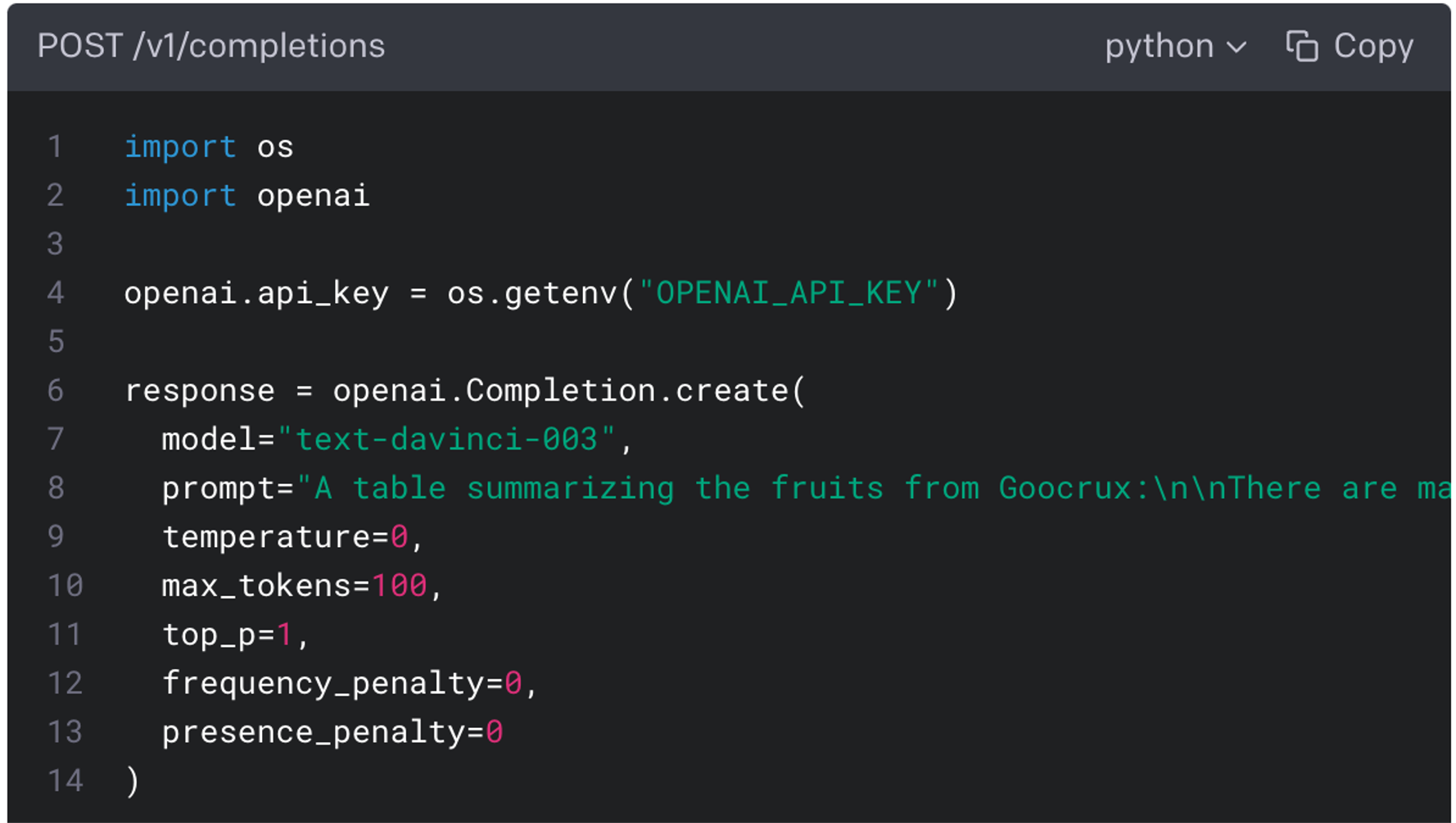1456x823 pixels.
Task: Click the "OPENAI_API_KEY" string
Action: [789, 293]
